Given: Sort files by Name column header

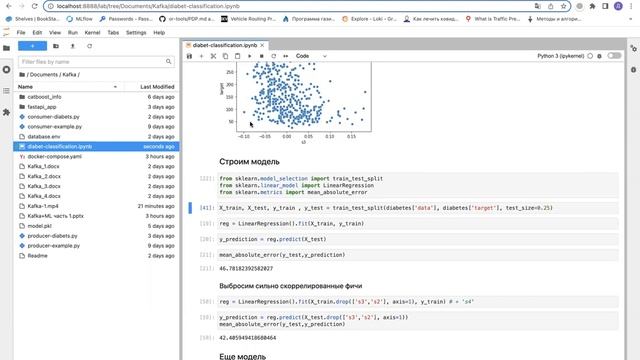Looking at the screenshot, I should [69, 87].
